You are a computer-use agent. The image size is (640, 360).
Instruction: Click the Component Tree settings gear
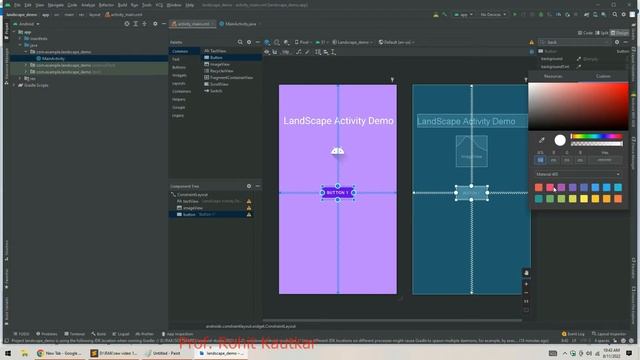point(249,186)
